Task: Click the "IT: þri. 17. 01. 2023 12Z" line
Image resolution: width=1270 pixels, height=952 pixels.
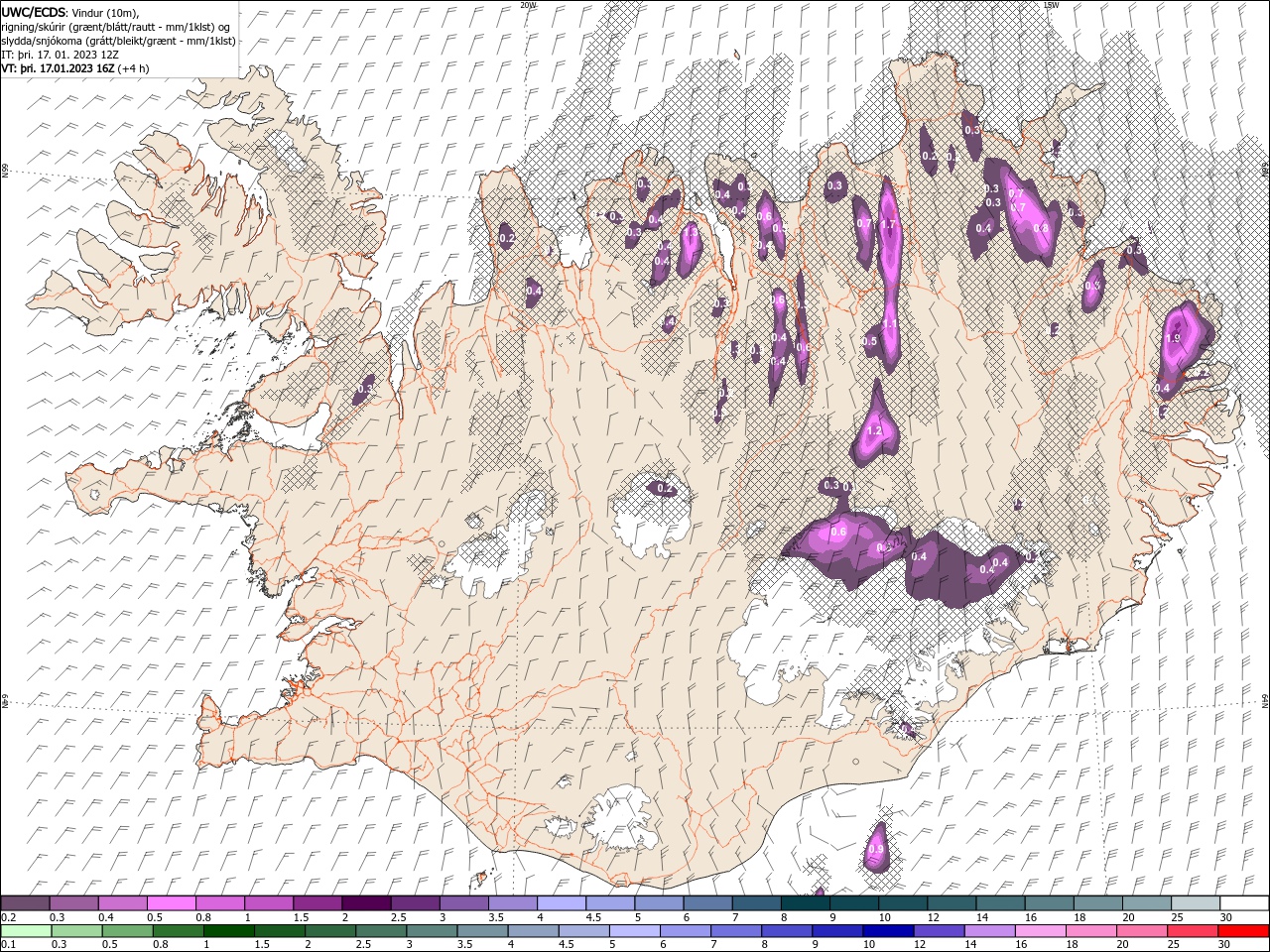Action: 61,55
